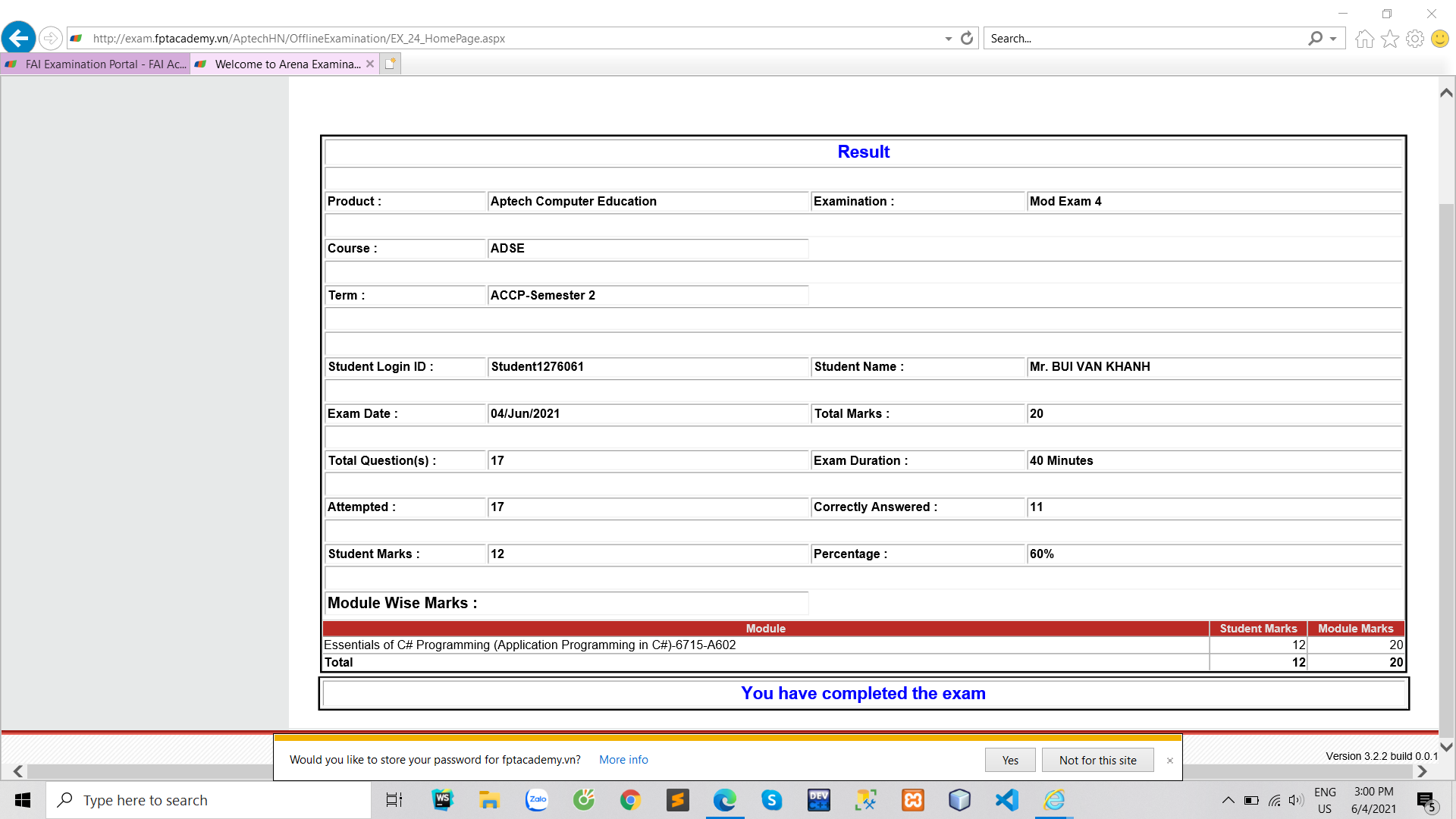
Task: Open the volume speaker tray icon
Action: 1296,800
